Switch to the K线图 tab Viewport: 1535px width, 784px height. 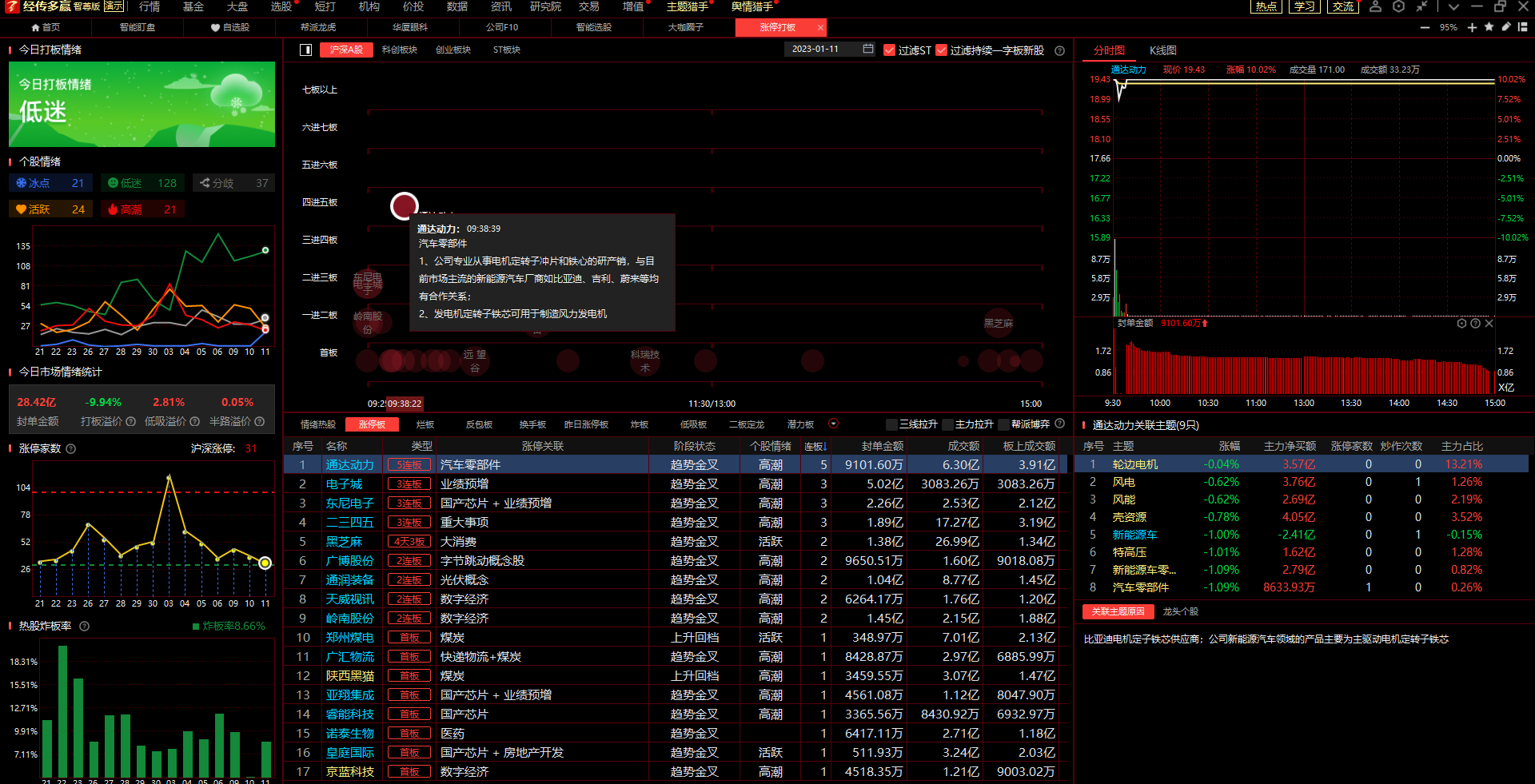[x=1162, y=50]
